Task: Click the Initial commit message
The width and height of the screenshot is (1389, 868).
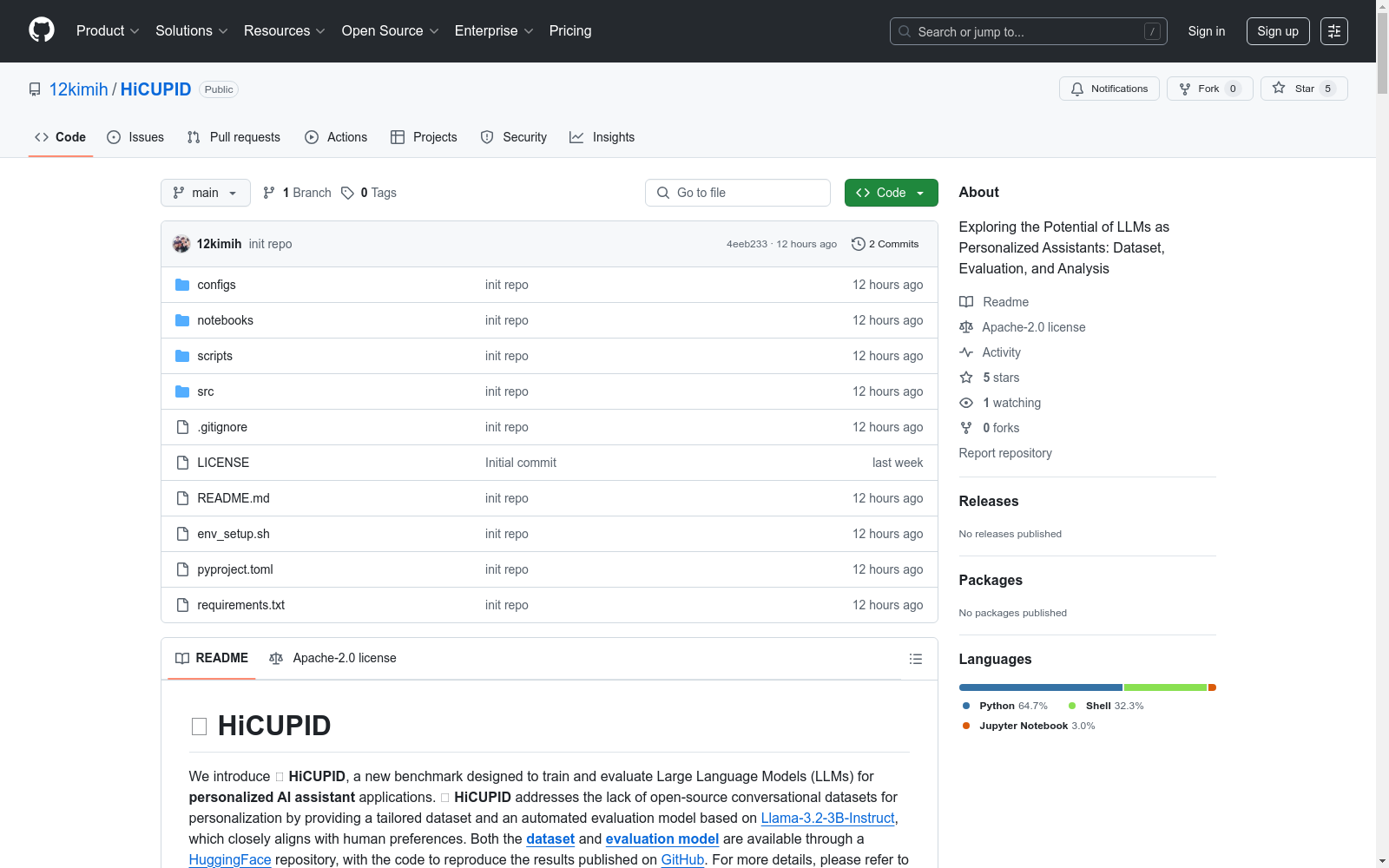Action: 521,463
